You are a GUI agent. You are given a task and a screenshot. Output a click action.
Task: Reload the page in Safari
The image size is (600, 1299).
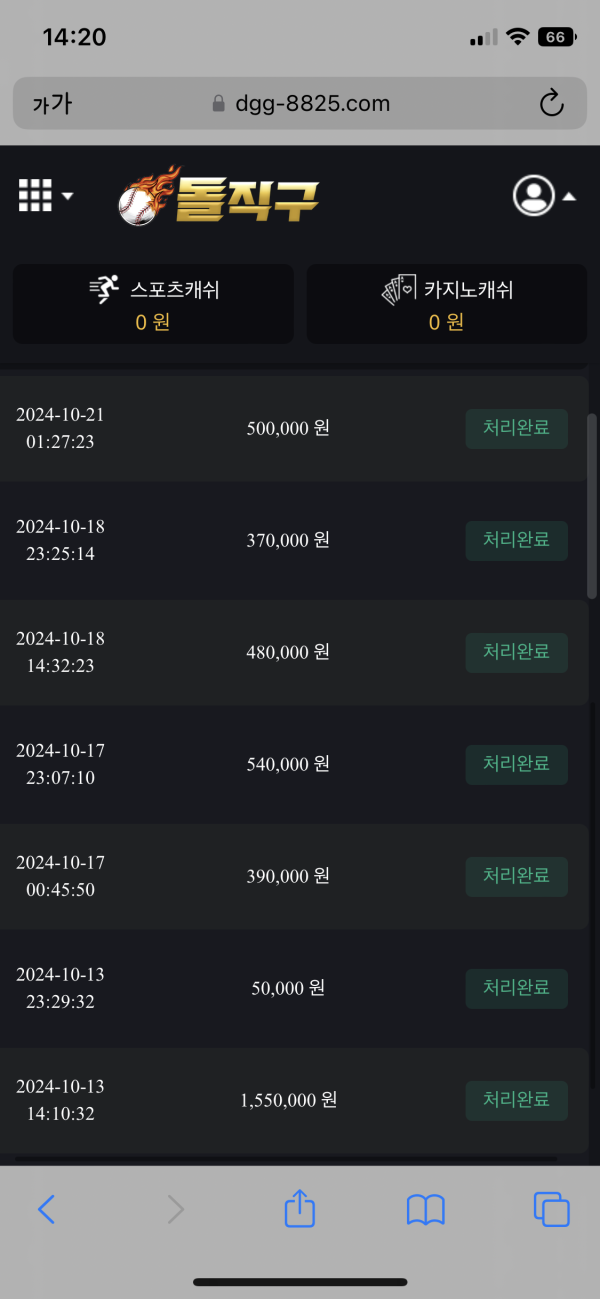tap(551, 103)
